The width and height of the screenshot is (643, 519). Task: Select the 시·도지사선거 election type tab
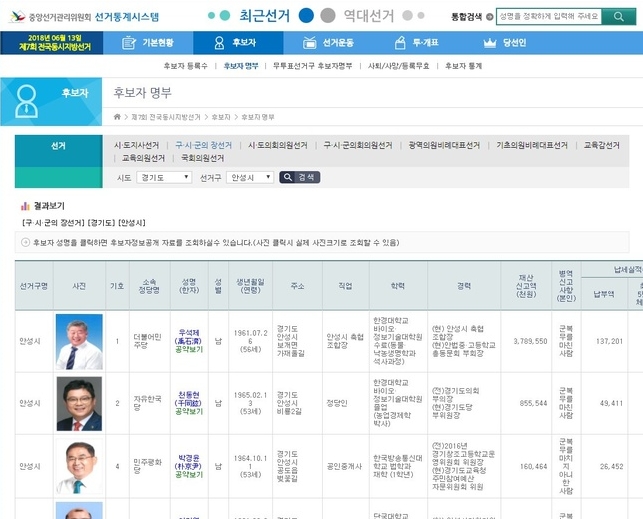pos(137,145)
